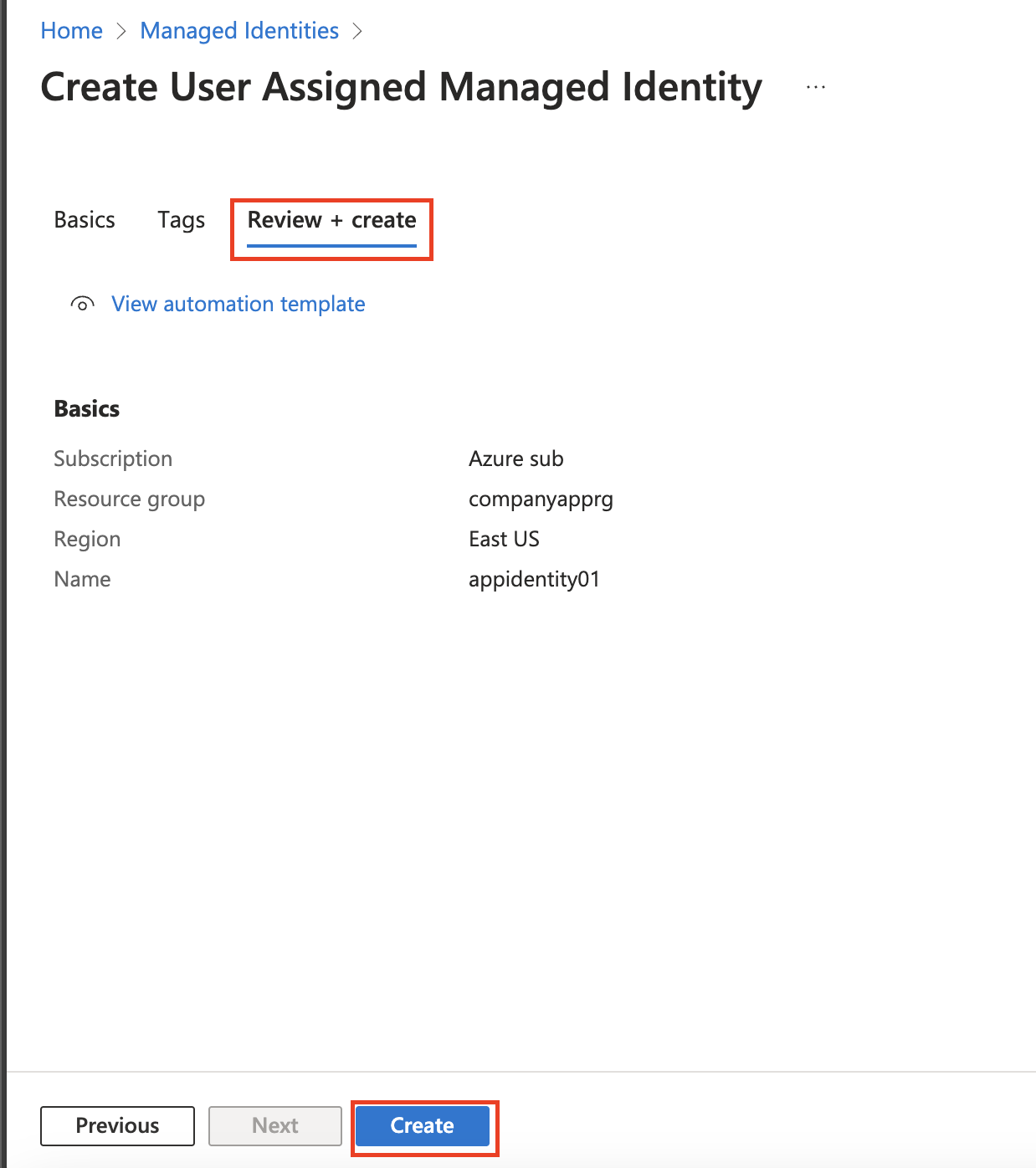This screenshot has width=1036, height=1168.
Task: Select the 'companyapprg' resource group value
Action: coord(541,499)
